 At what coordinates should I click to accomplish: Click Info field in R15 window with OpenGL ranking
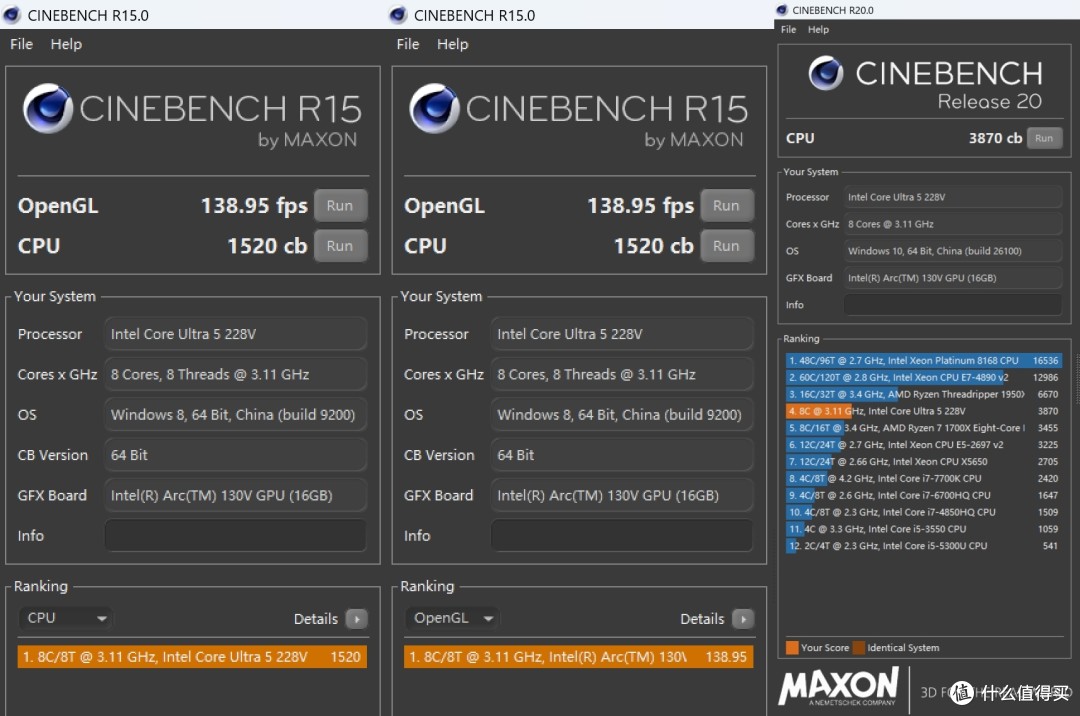coord(622,536)
